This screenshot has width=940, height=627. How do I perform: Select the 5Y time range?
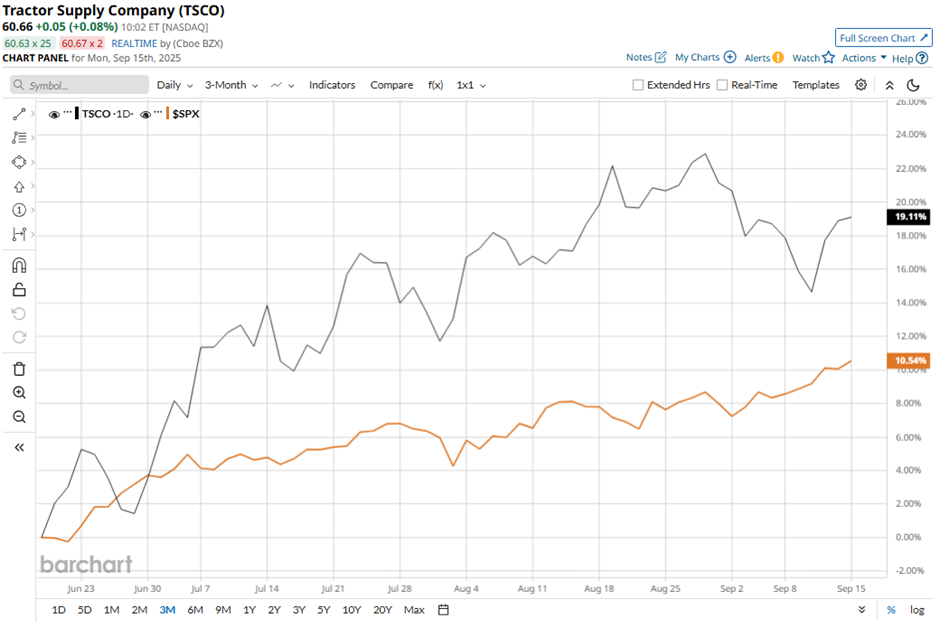click(x=324, y=610)
